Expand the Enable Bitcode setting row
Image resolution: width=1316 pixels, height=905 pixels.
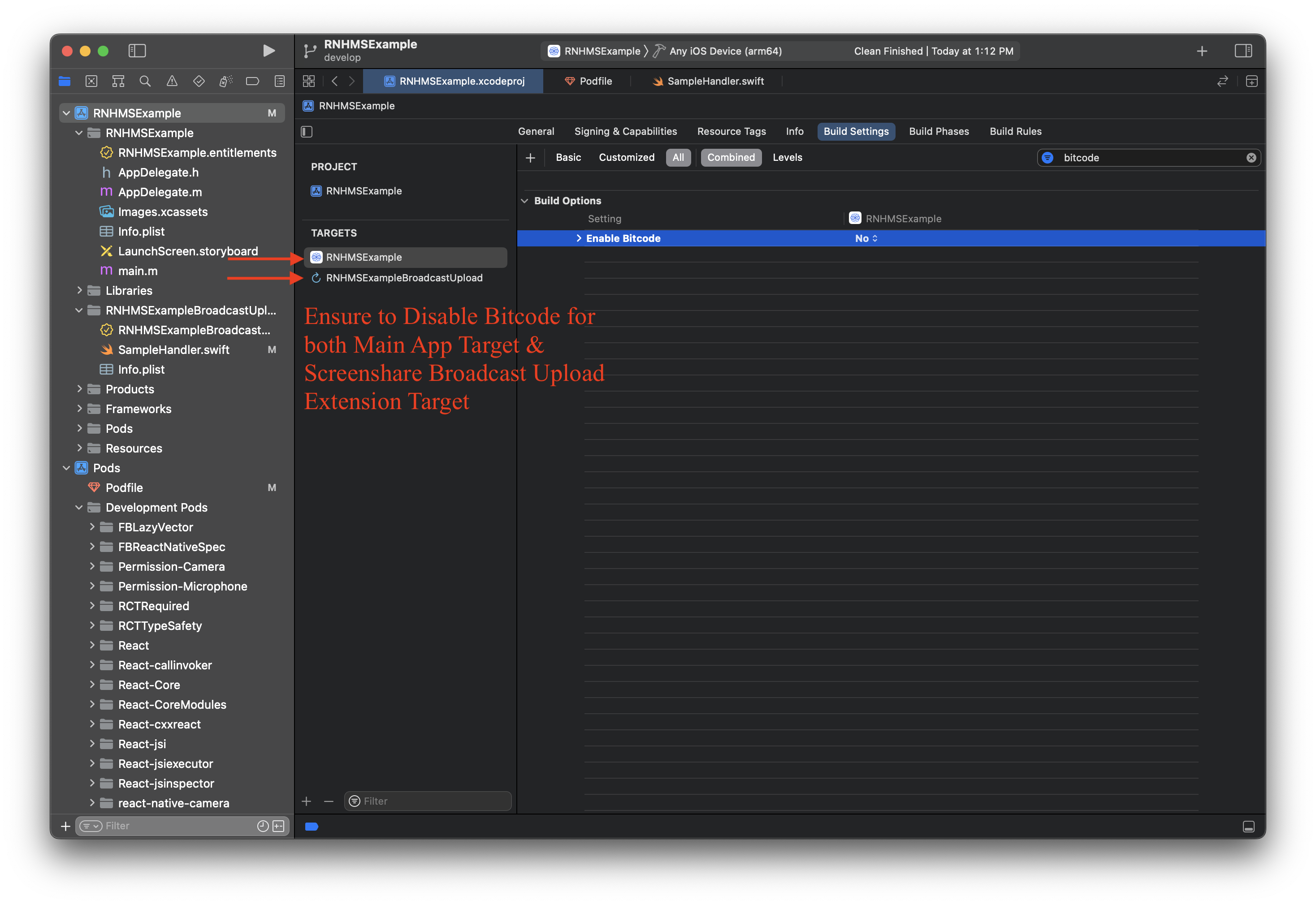pos(579,238)
